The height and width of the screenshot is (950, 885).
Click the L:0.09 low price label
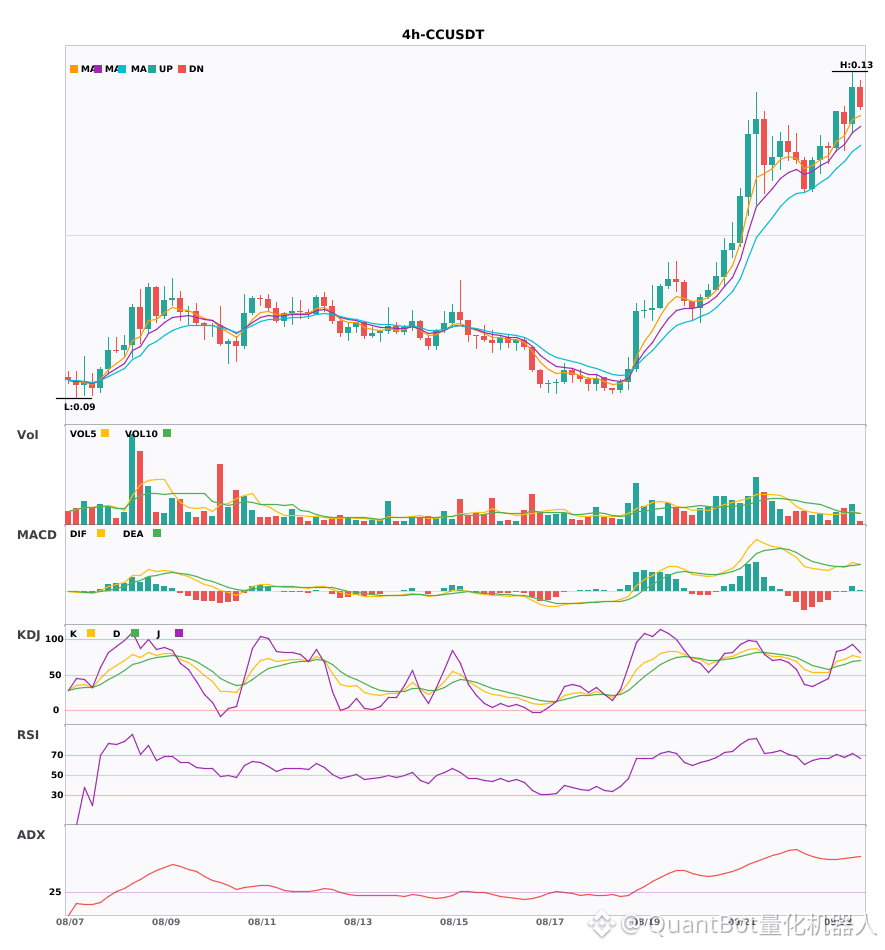[80, 407]
